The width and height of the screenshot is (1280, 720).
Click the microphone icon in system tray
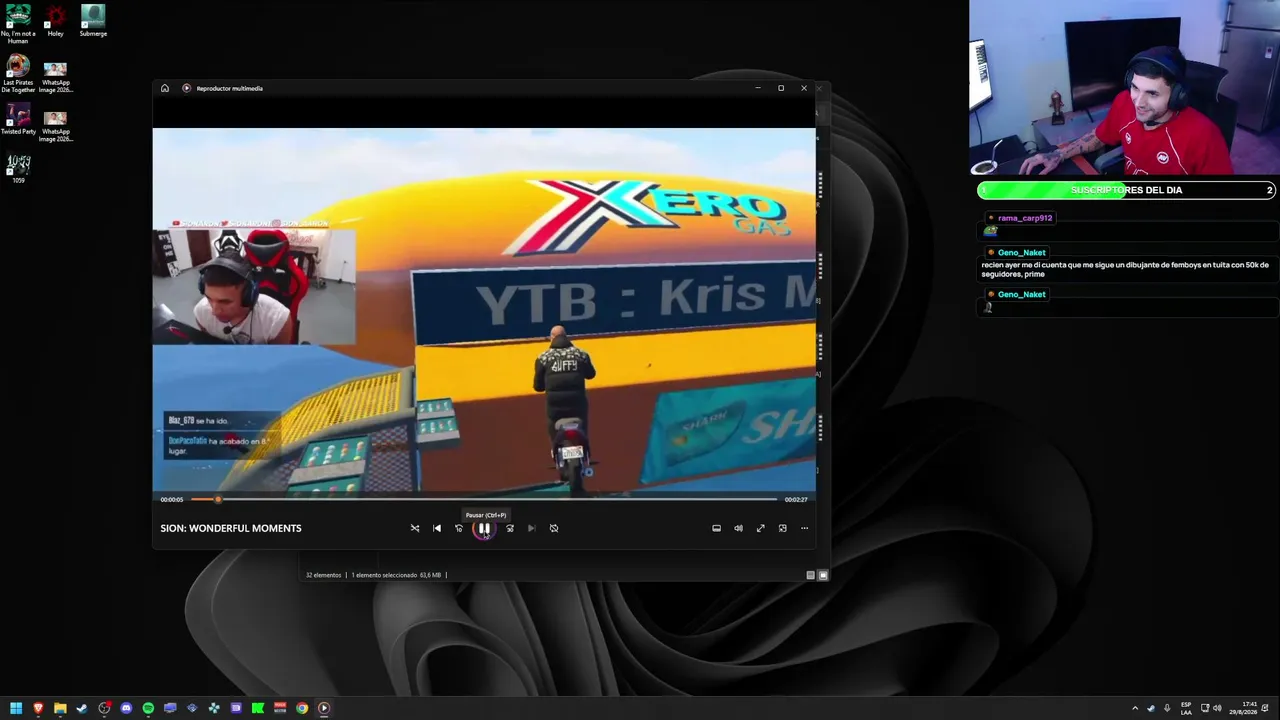pos(1166,708)
